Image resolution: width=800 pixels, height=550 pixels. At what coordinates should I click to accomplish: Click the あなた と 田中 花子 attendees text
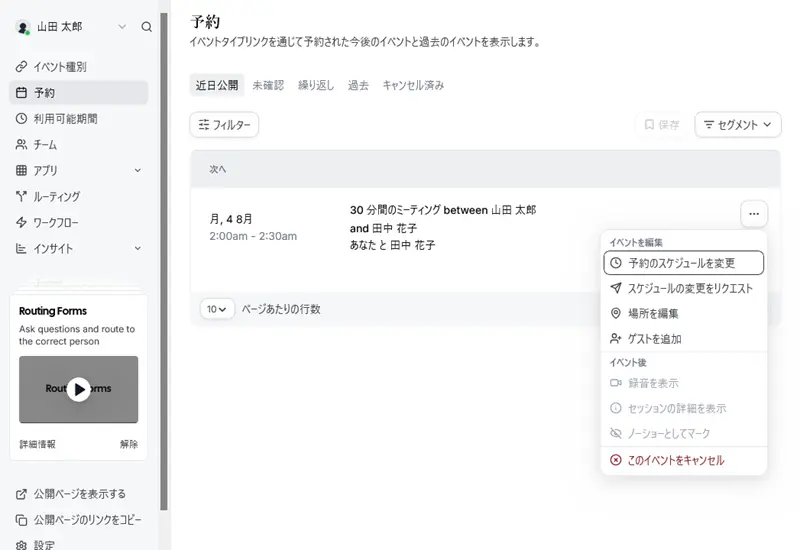tap(392, 245)
